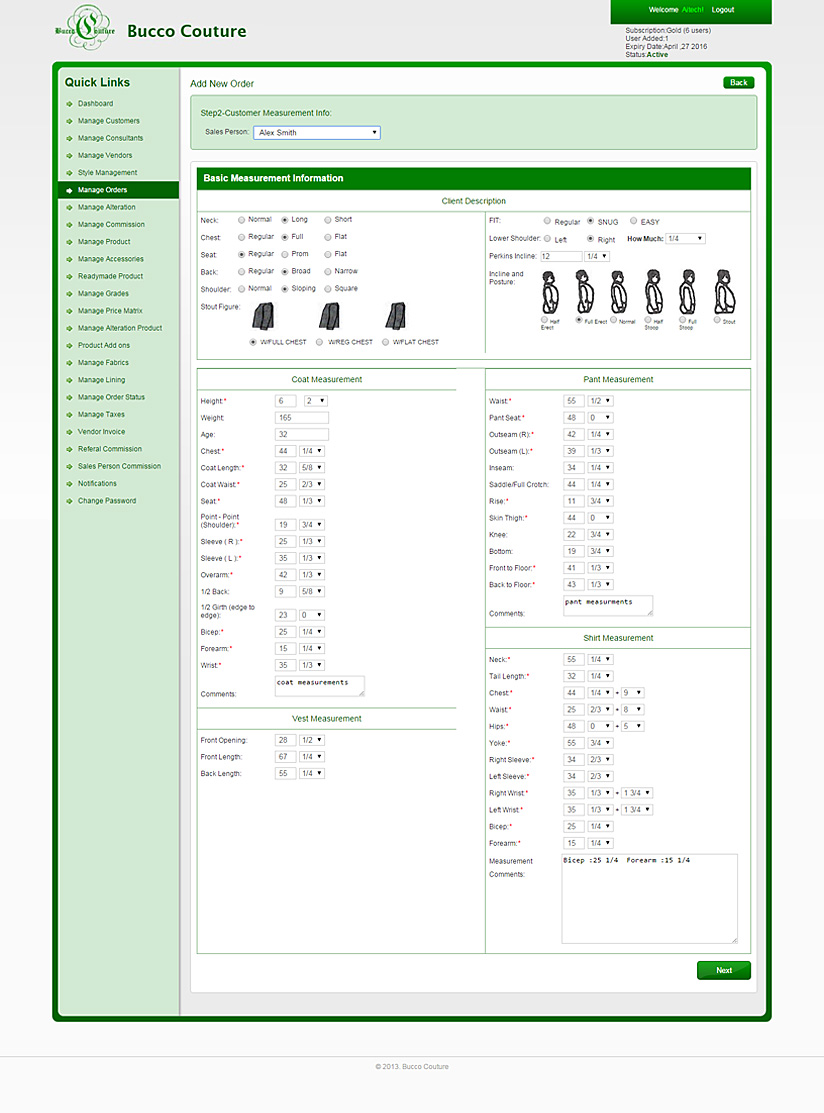Pick Narrow for Back
This screenshot has height=1113, width=824.
pyautogui.click(x=328, y=272)
